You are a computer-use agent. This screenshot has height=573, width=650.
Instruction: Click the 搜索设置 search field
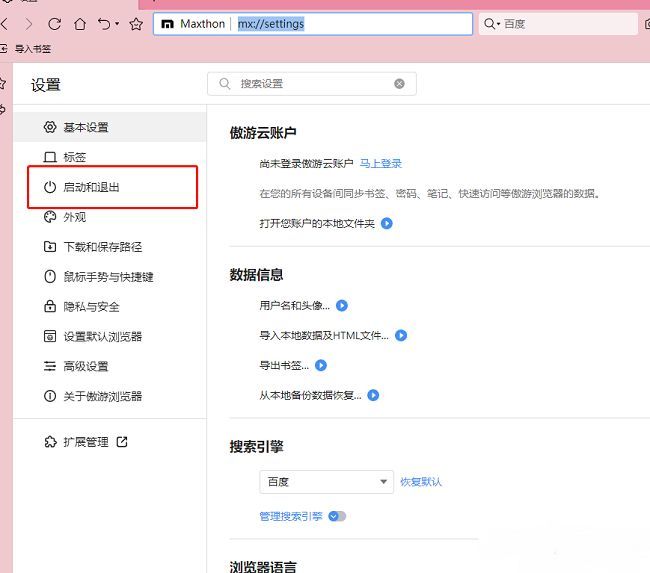[x=310, y=84]
